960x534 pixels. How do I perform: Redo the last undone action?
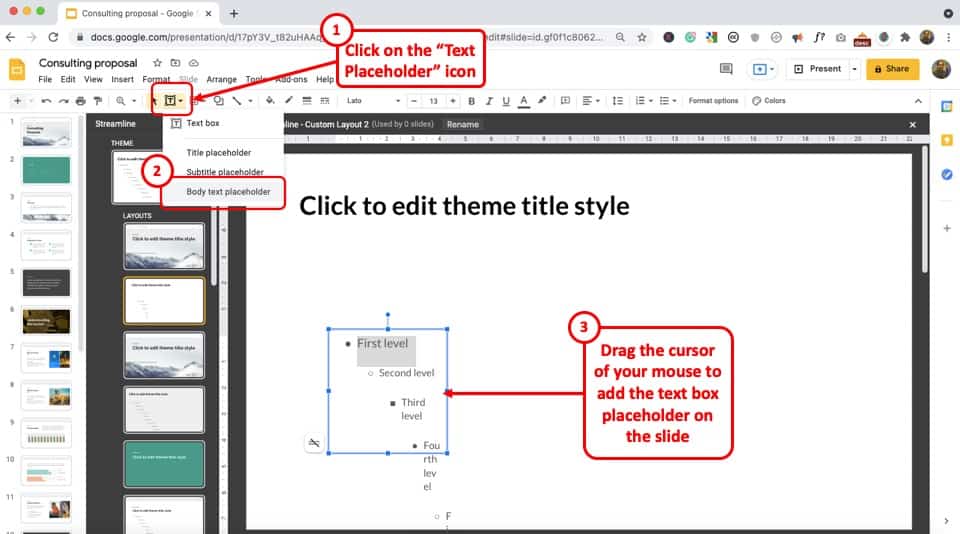pyautogui.click(x=63, y=100)
